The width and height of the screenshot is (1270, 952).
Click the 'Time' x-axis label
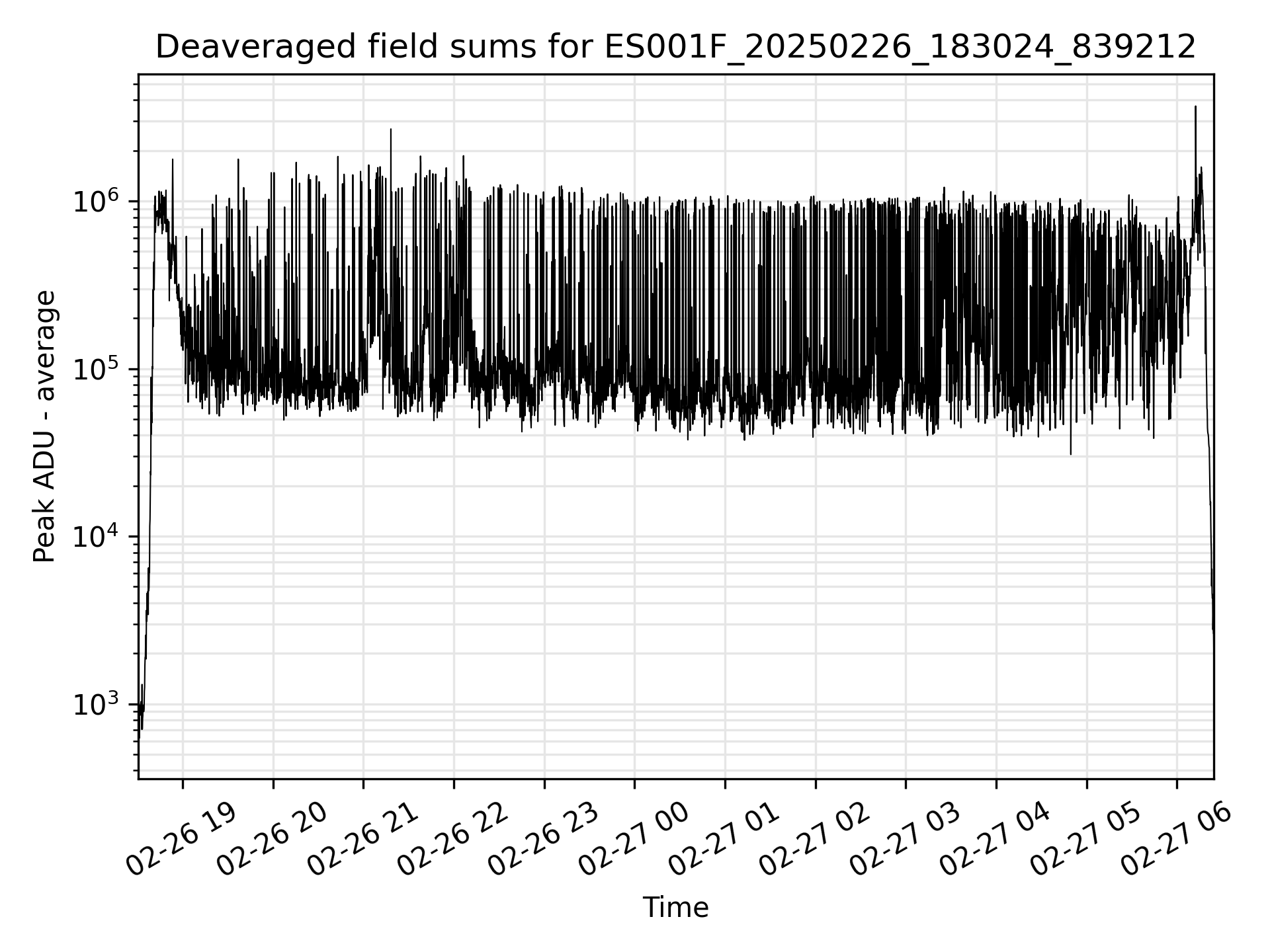pyautogui.click(x=675, y=908)
